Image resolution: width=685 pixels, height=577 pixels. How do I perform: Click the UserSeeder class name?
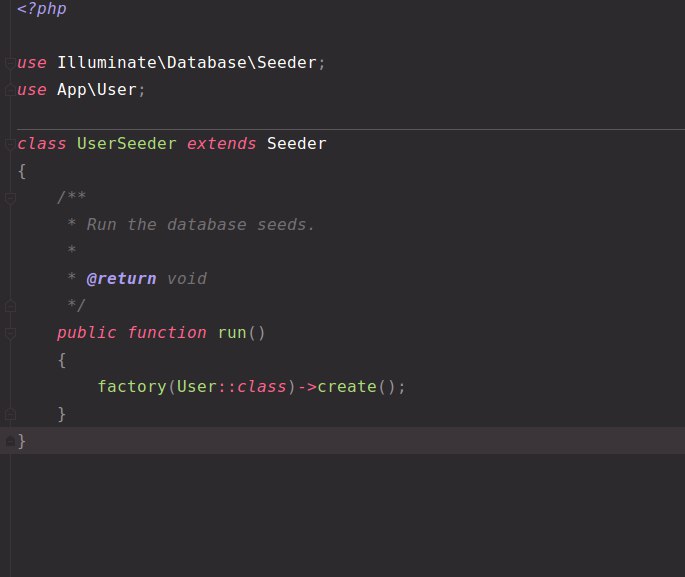(x=127, y=144)
